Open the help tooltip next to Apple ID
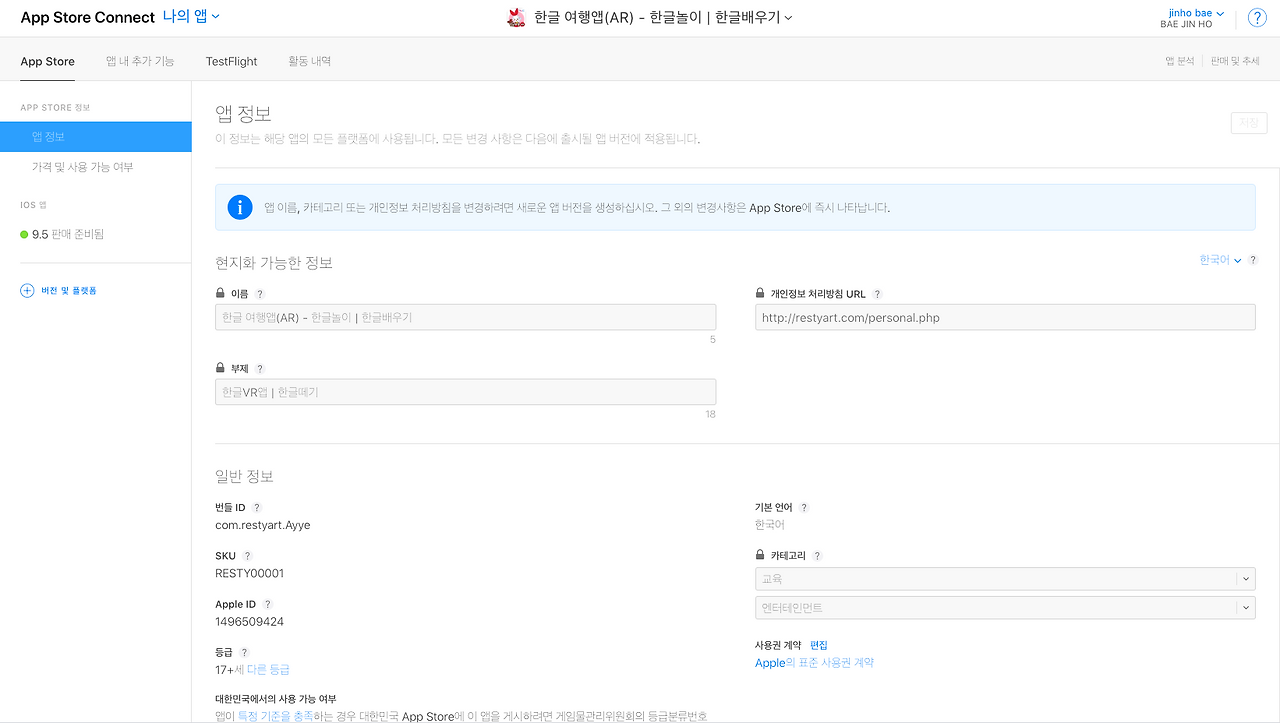The height and width of the screenshot is (723, 1280). 267,604
